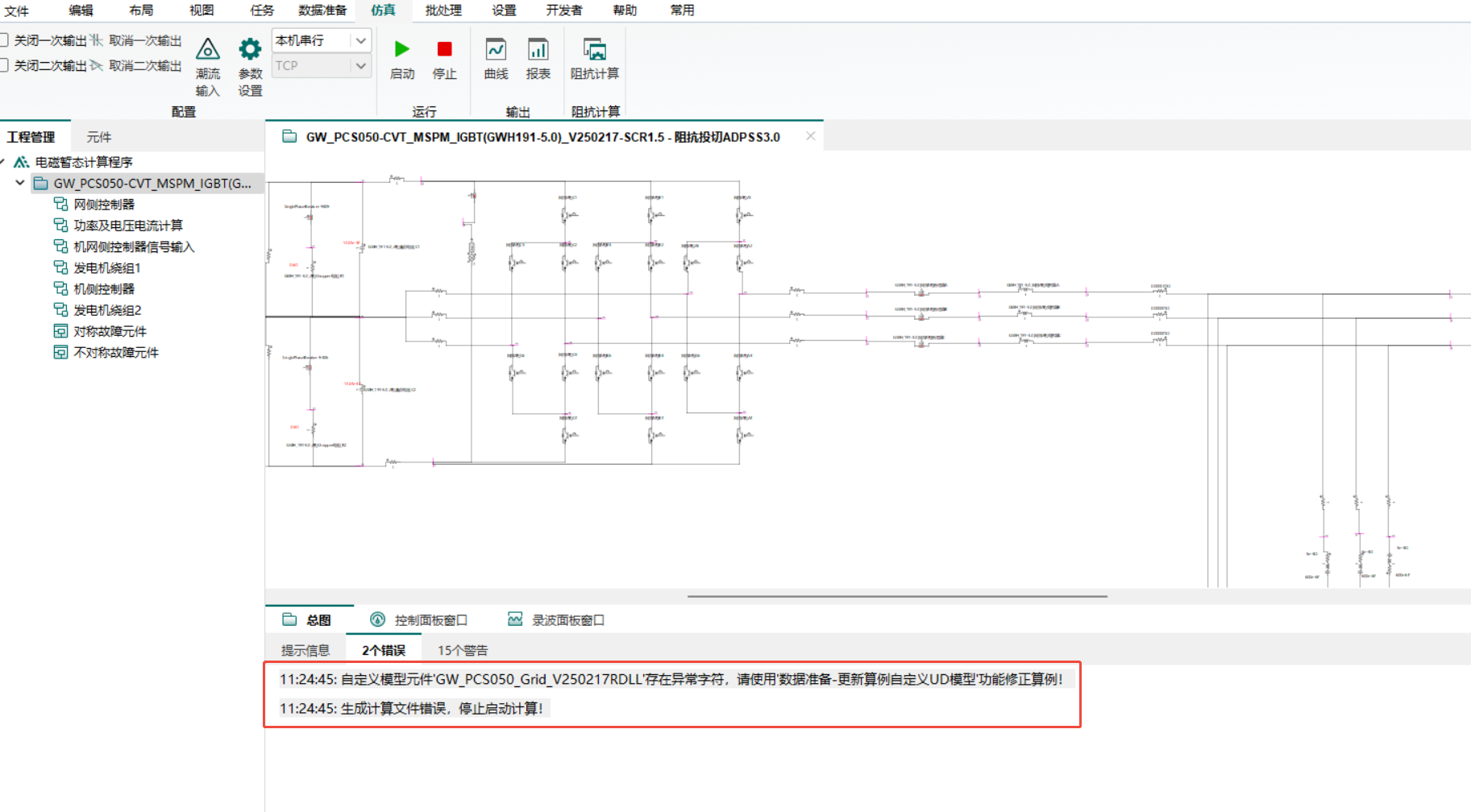Switch to the 元件 components panel tab

tap(98, 137)
